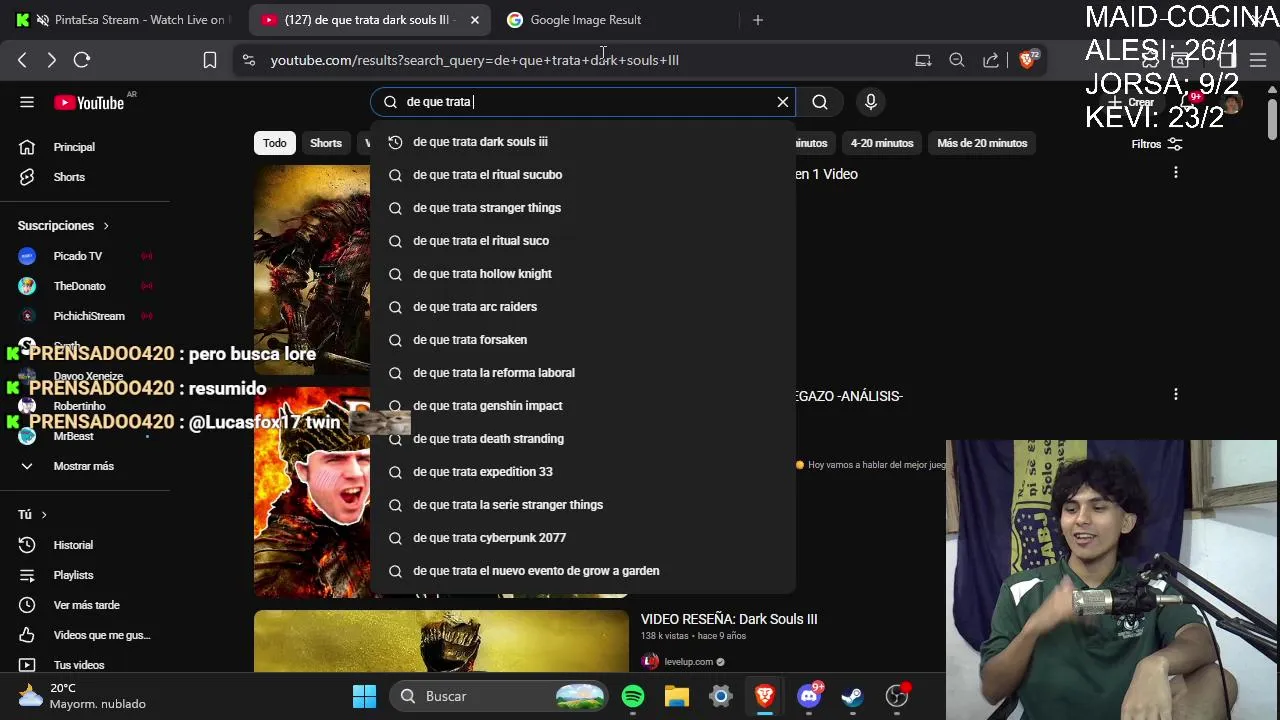Viewport: 1280px width, 720px height.
Task: Select suggestion "de que trata stranger things"
Action: (x=583, y=208)
